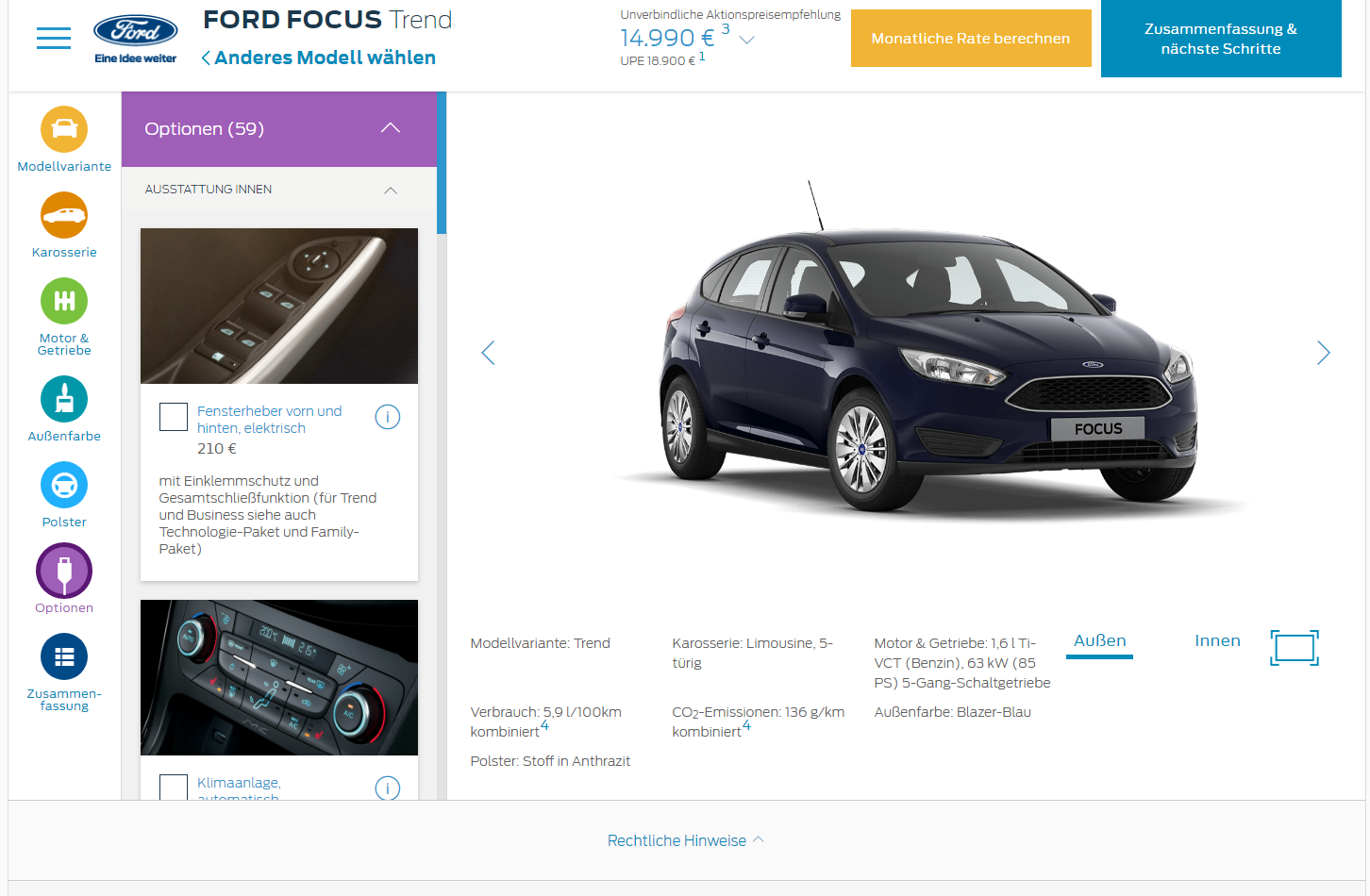The image size is (1370, 896).
Task: Click Monatliche Rate berechnen button
Action: click(971, 39)
